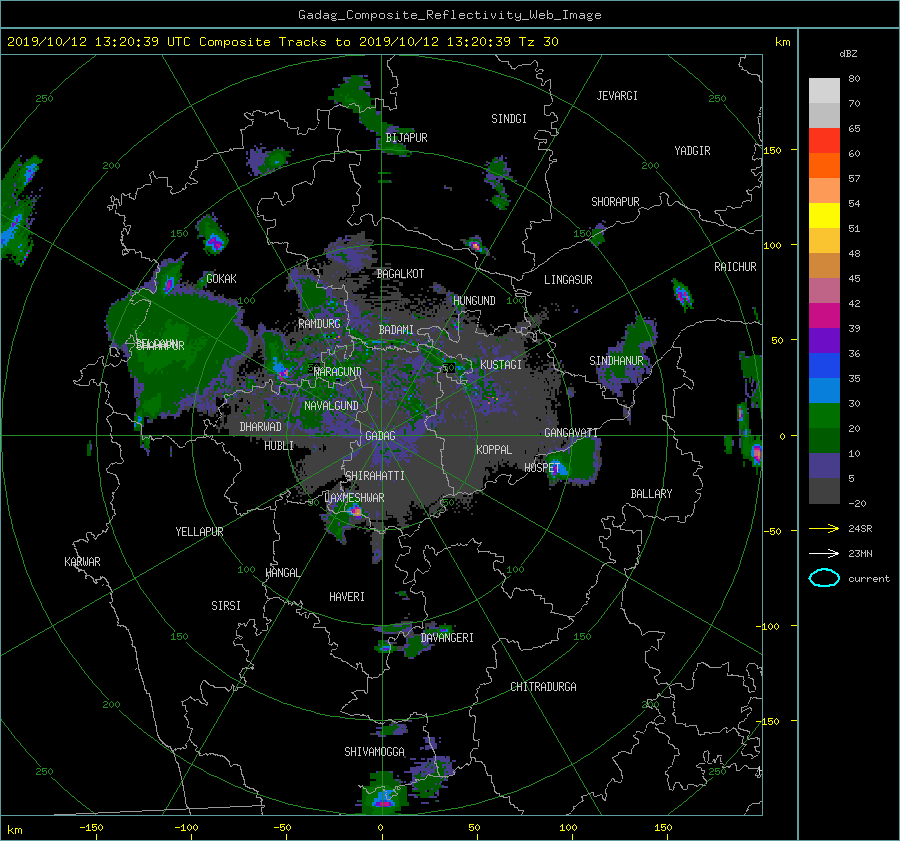900x841 pixels.
Task: Click the SHIRAHATTI city label
Action: [x=375, y=476]
